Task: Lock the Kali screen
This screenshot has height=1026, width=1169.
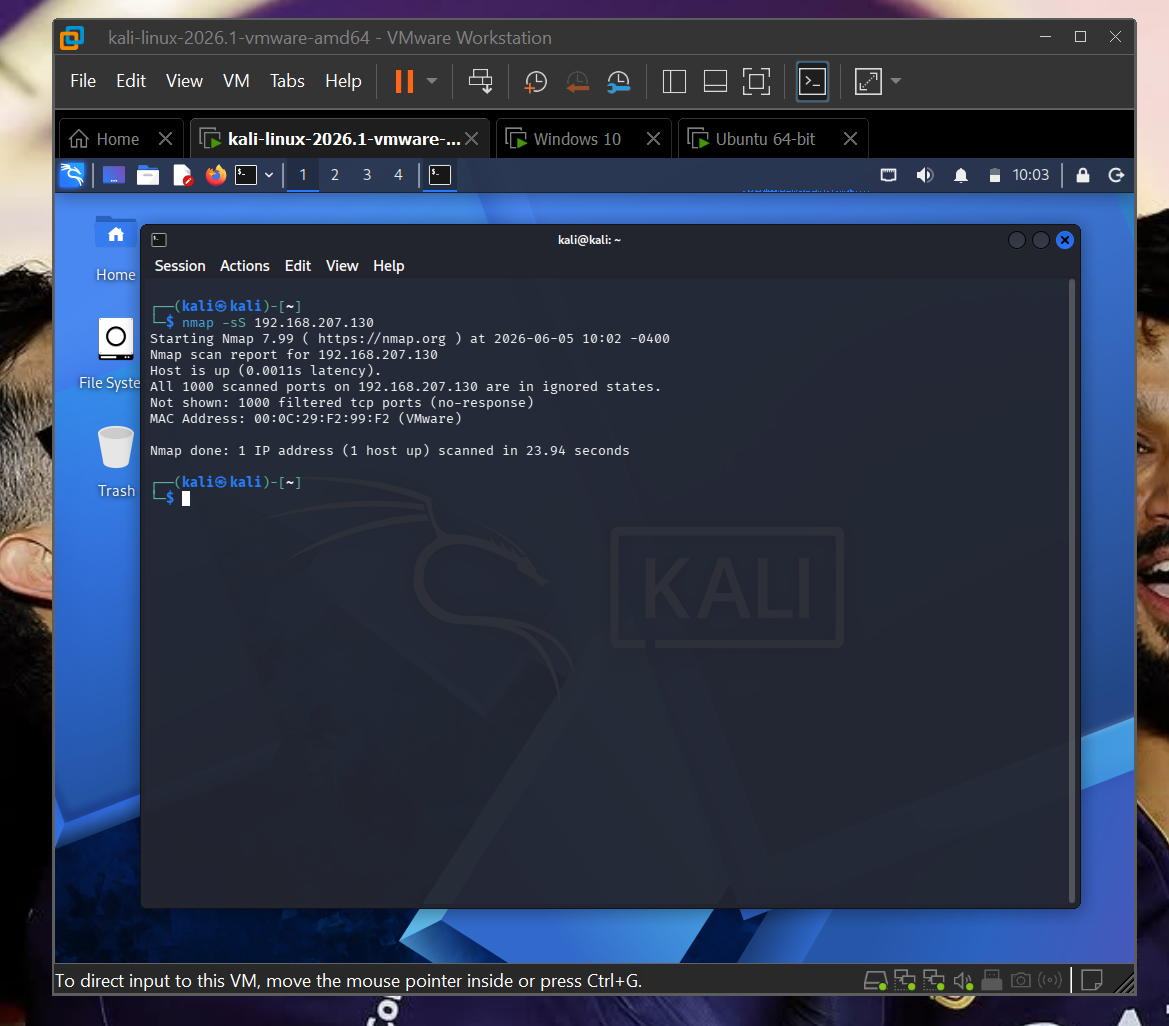Action: tap(1083, 175)
